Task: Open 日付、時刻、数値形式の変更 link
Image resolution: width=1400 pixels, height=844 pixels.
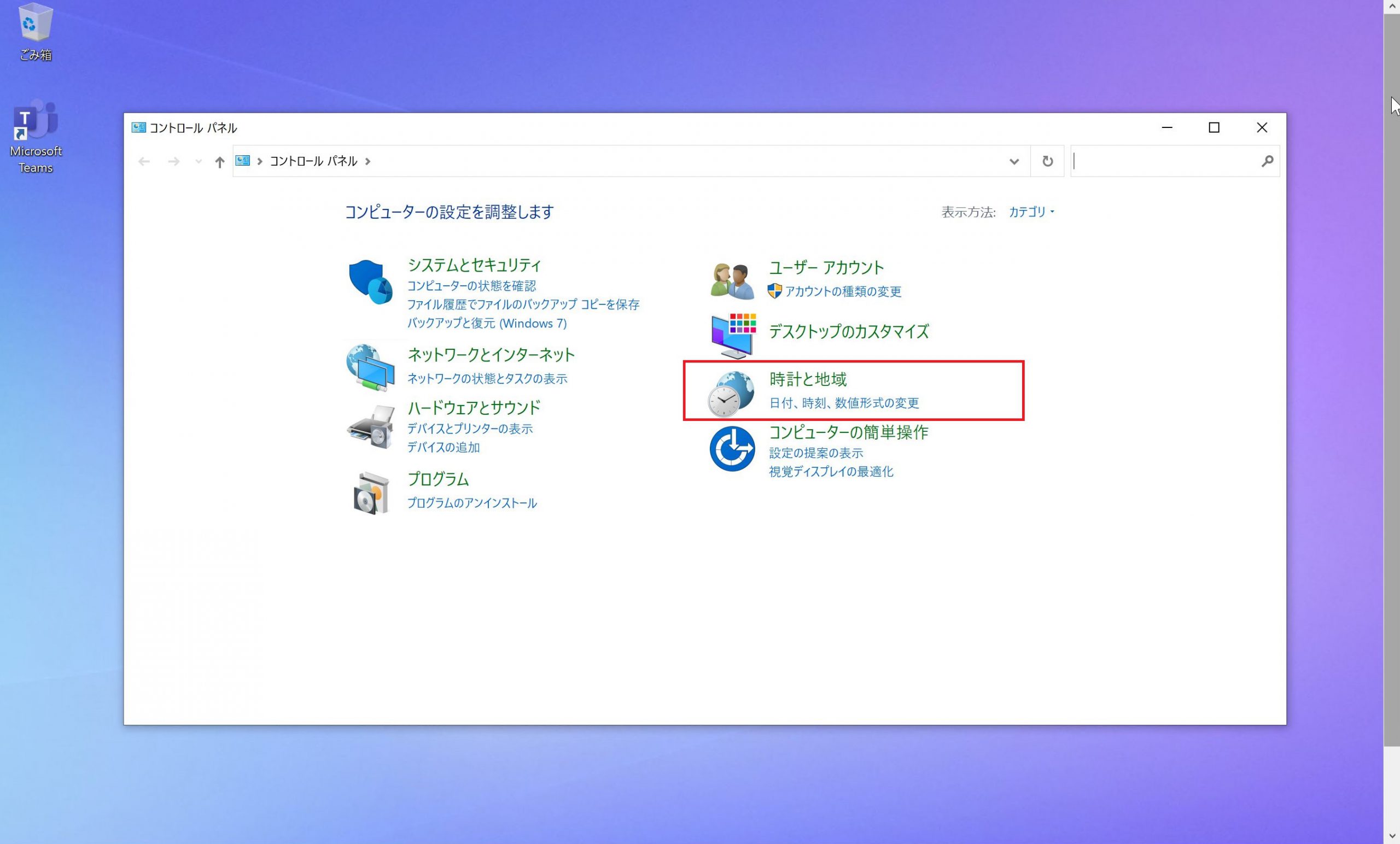Action: click(844, 403)
